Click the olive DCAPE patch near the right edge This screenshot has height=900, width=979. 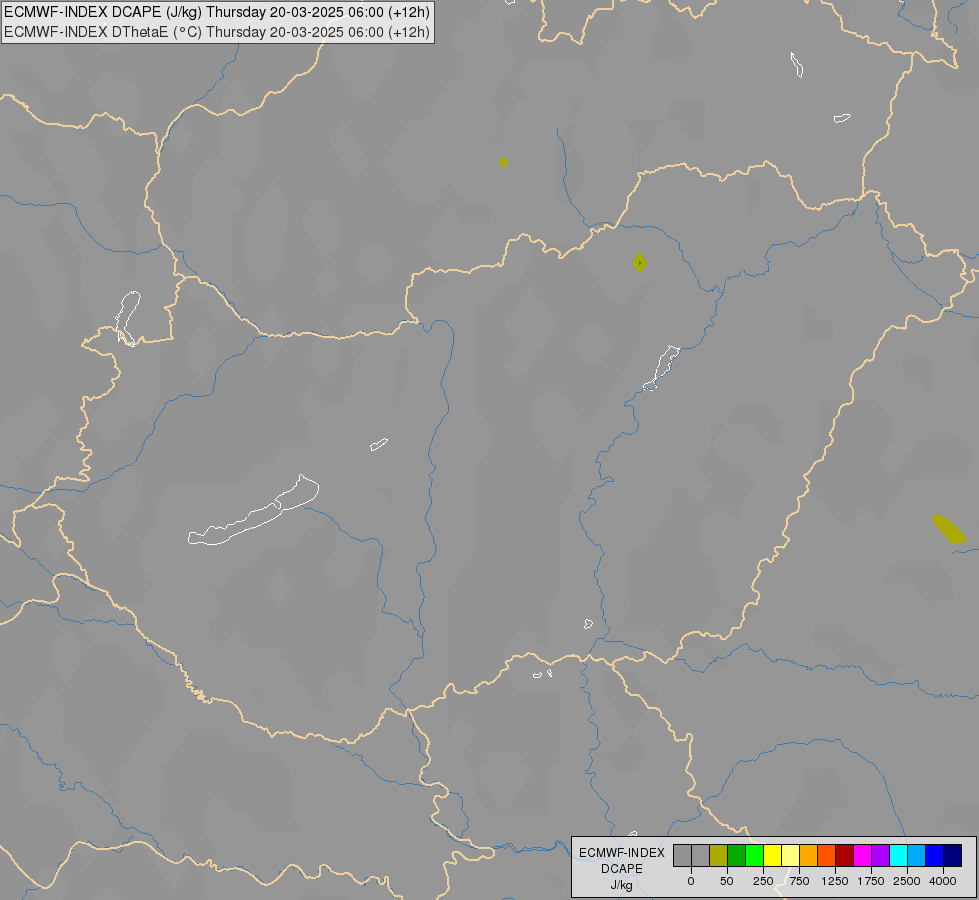point(949,528)
